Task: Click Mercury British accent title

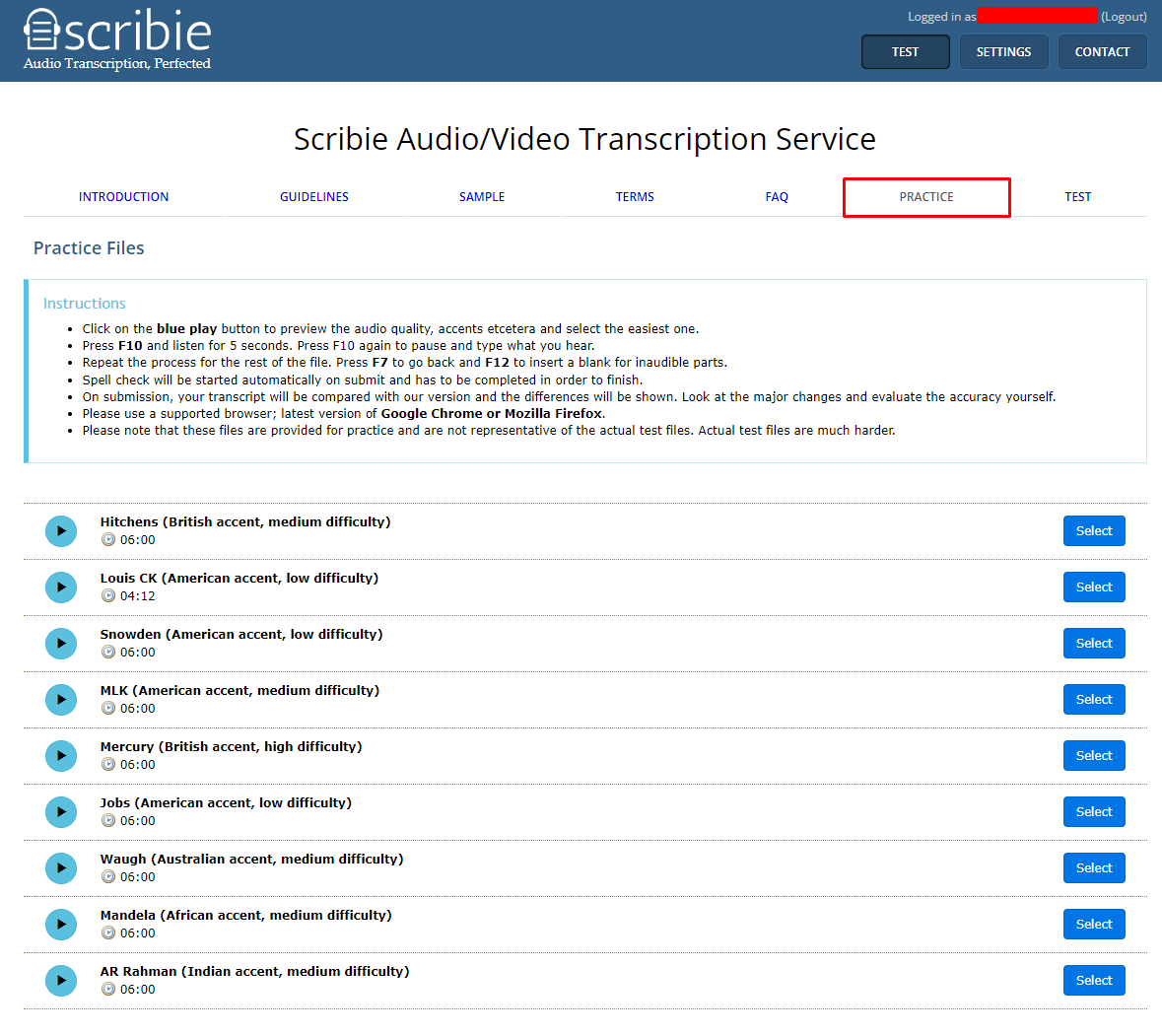Action: click(232, 748)
